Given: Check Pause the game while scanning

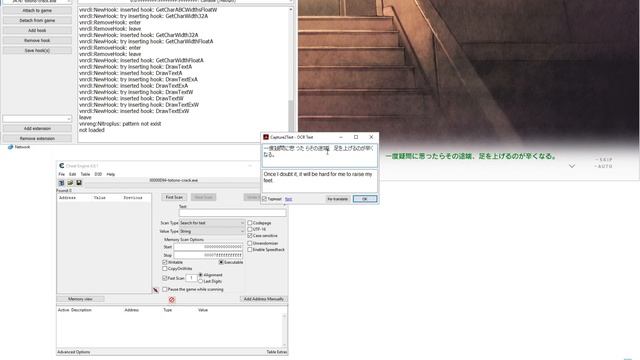Looking at the screenshot, I should (165, 289).
